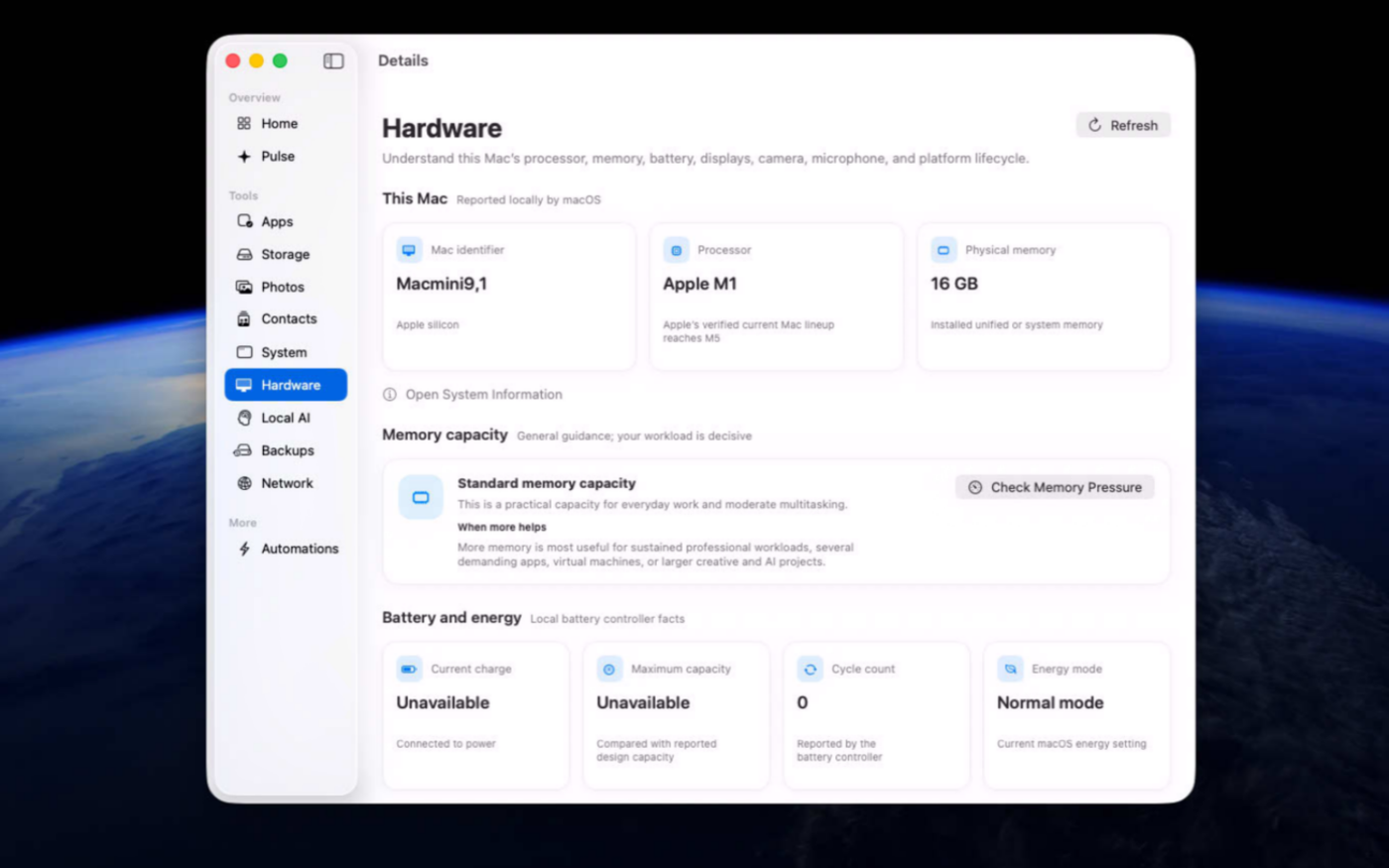
Task: Click the Standard memory capacity title
Action: click(547, 483)
